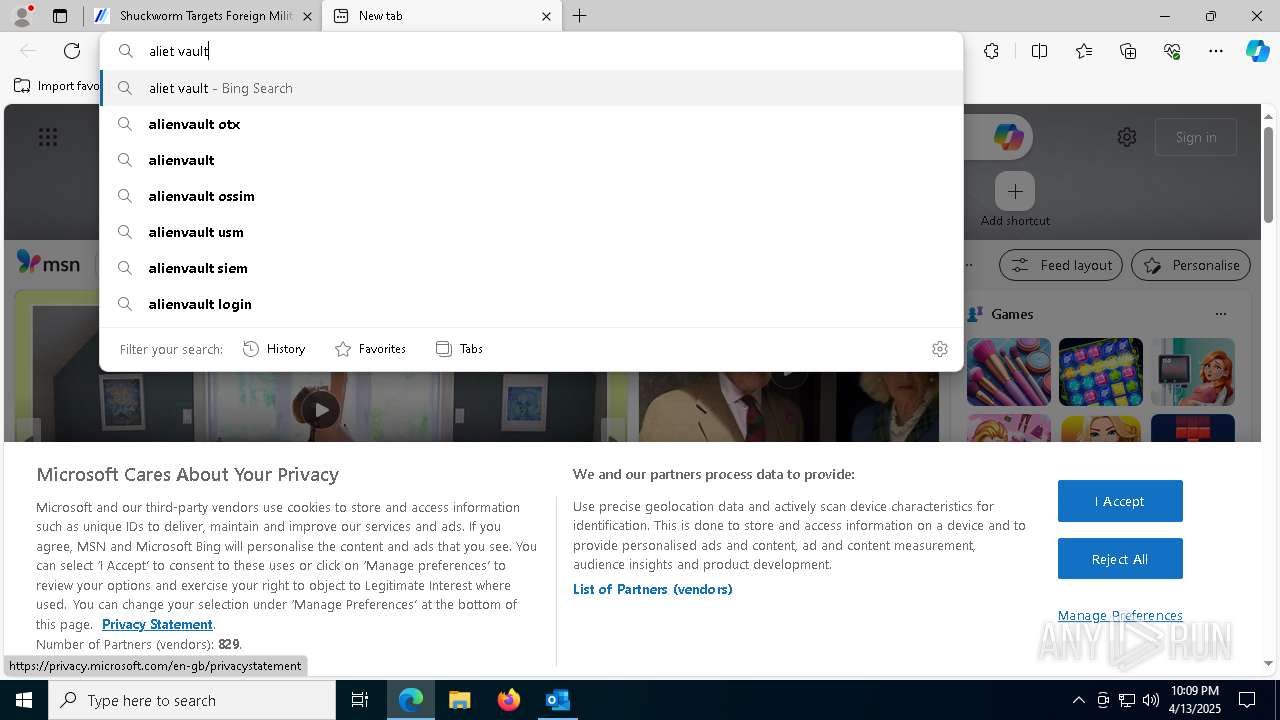Select the 'alienvault login' suggestion
Image resolution: width=1280 pixels, height=720 pixels.
point(532,304)
